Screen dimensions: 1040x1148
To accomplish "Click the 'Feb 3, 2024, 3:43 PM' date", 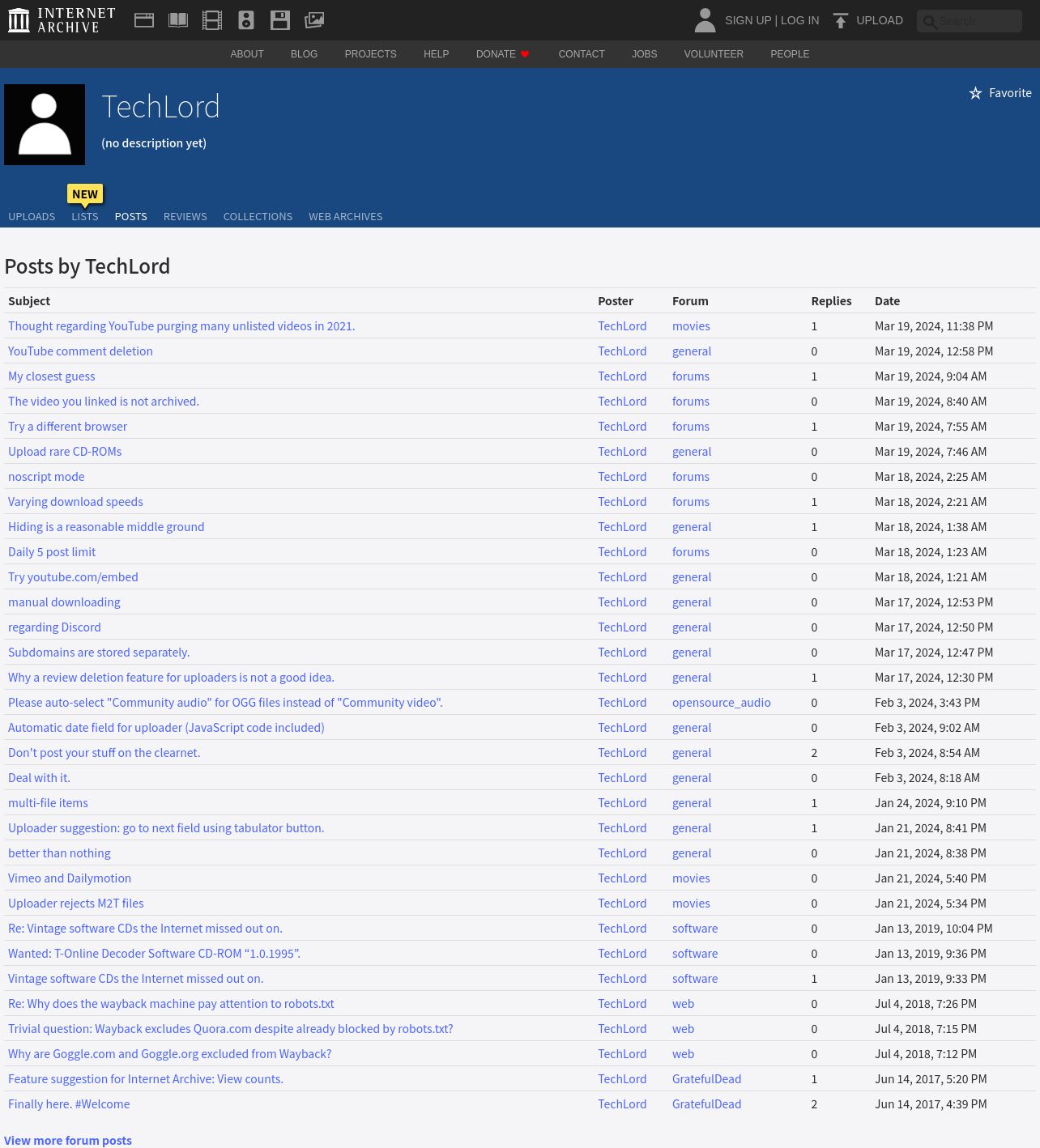I will coord(927,703).
